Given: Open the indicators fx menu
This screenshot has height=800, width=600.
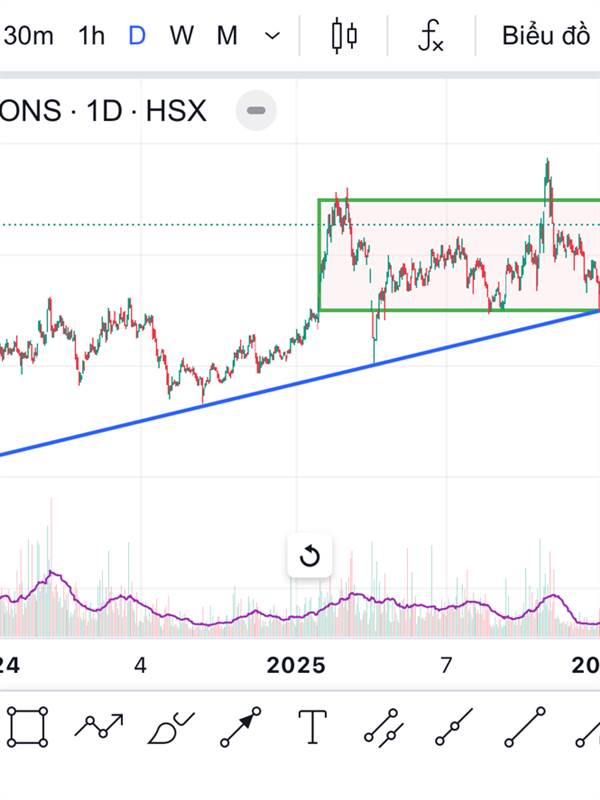Looking at the screenshot, I should (x=430, y=36).
